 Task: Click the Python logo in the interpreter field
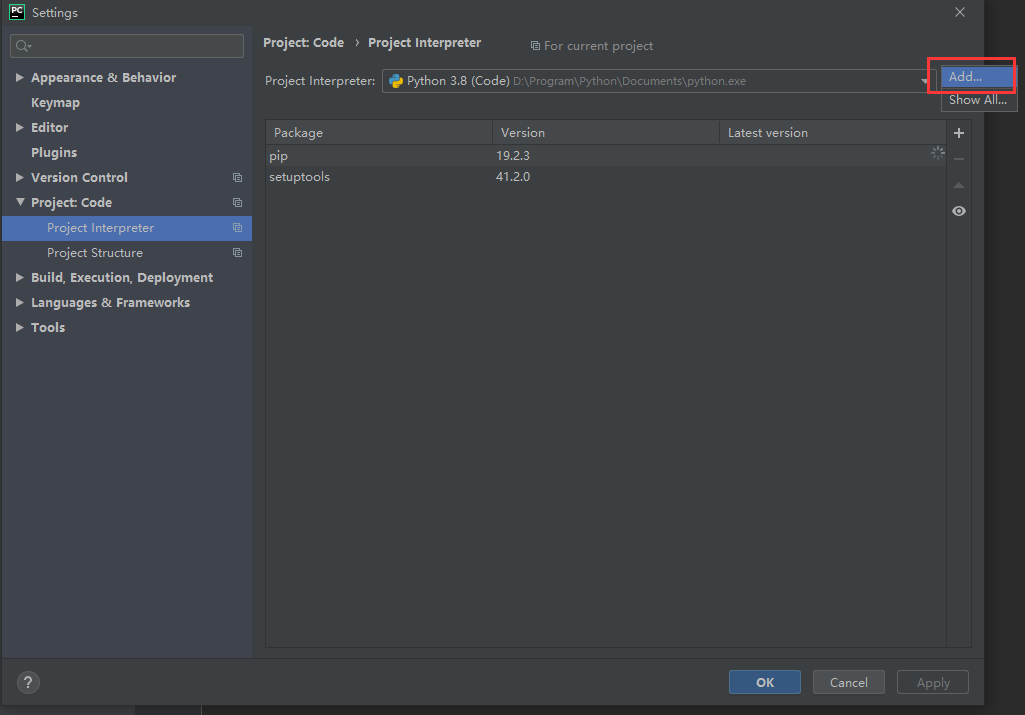point(395,81)
